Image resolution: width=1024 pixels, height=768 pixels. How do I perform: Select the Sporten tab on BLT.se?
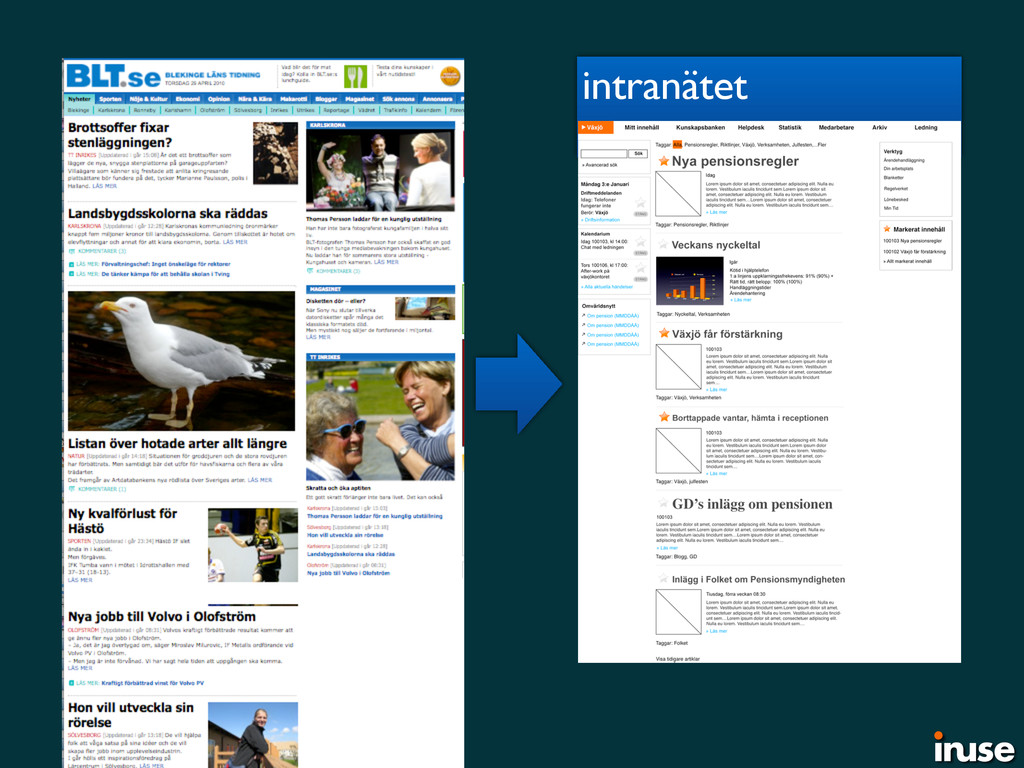110,99
